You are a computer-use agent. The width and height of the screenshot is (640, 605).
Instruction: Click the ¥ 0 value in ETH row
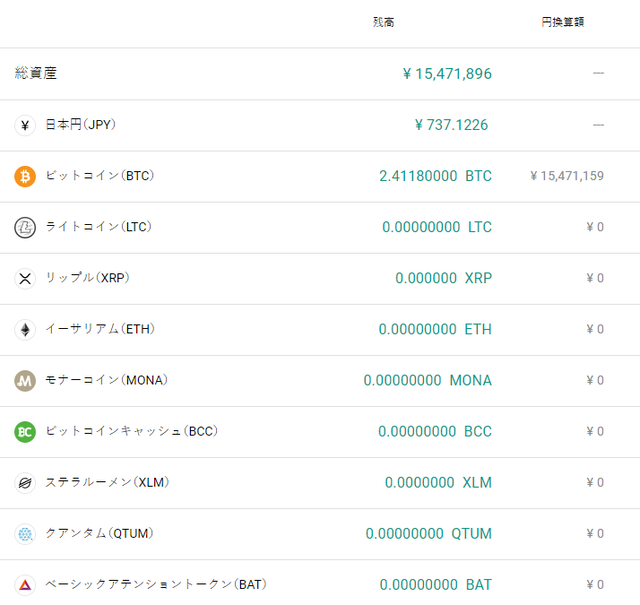[595, 329]
